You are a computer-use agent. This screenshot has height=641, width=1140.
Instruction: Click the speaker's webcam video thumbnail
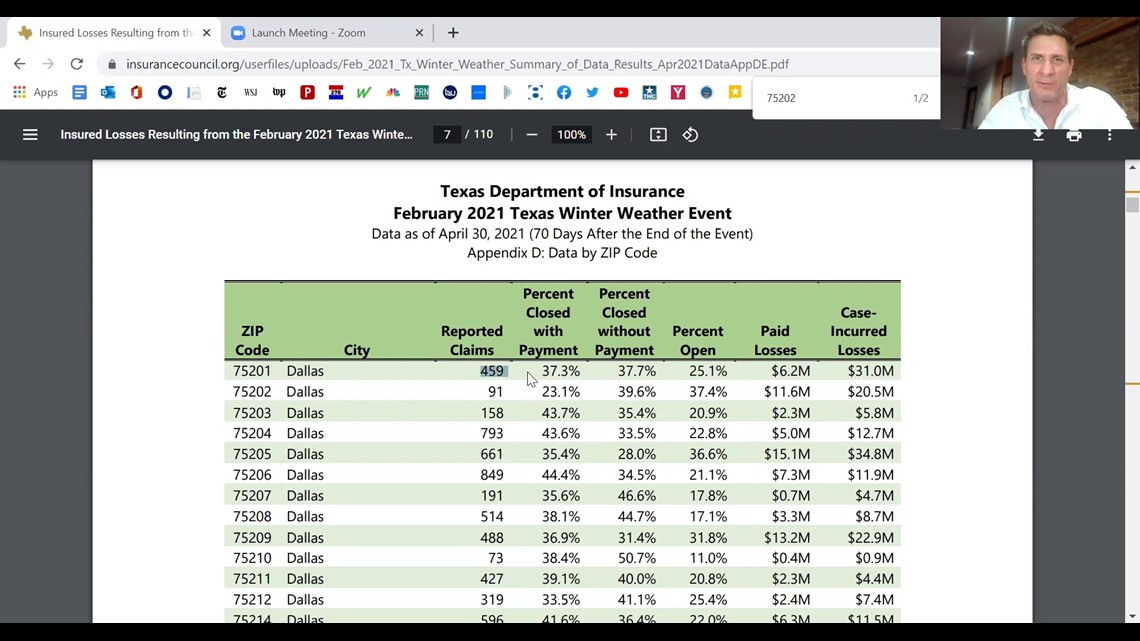point(1040,71)
